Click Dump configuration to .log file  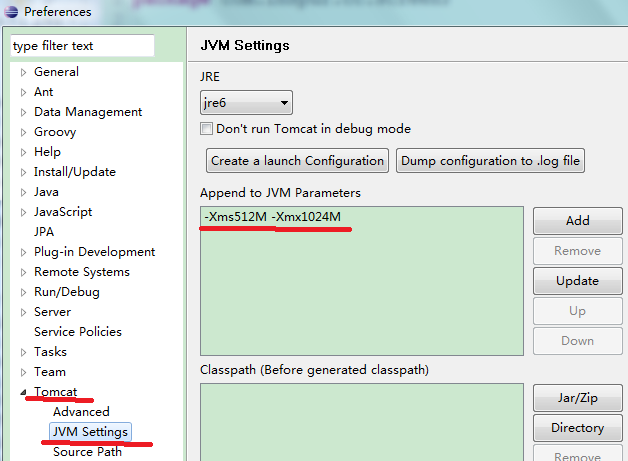point(490,161)
